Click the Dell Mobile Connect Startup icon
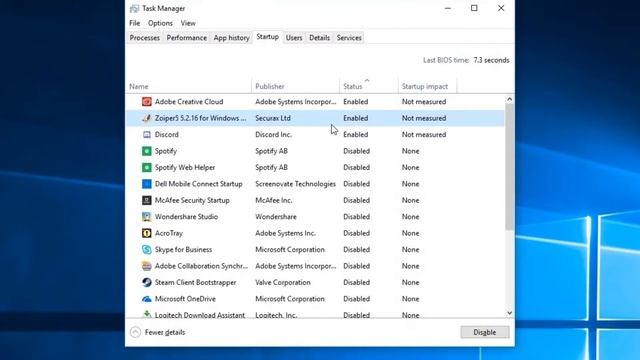 tap(147, 184)
